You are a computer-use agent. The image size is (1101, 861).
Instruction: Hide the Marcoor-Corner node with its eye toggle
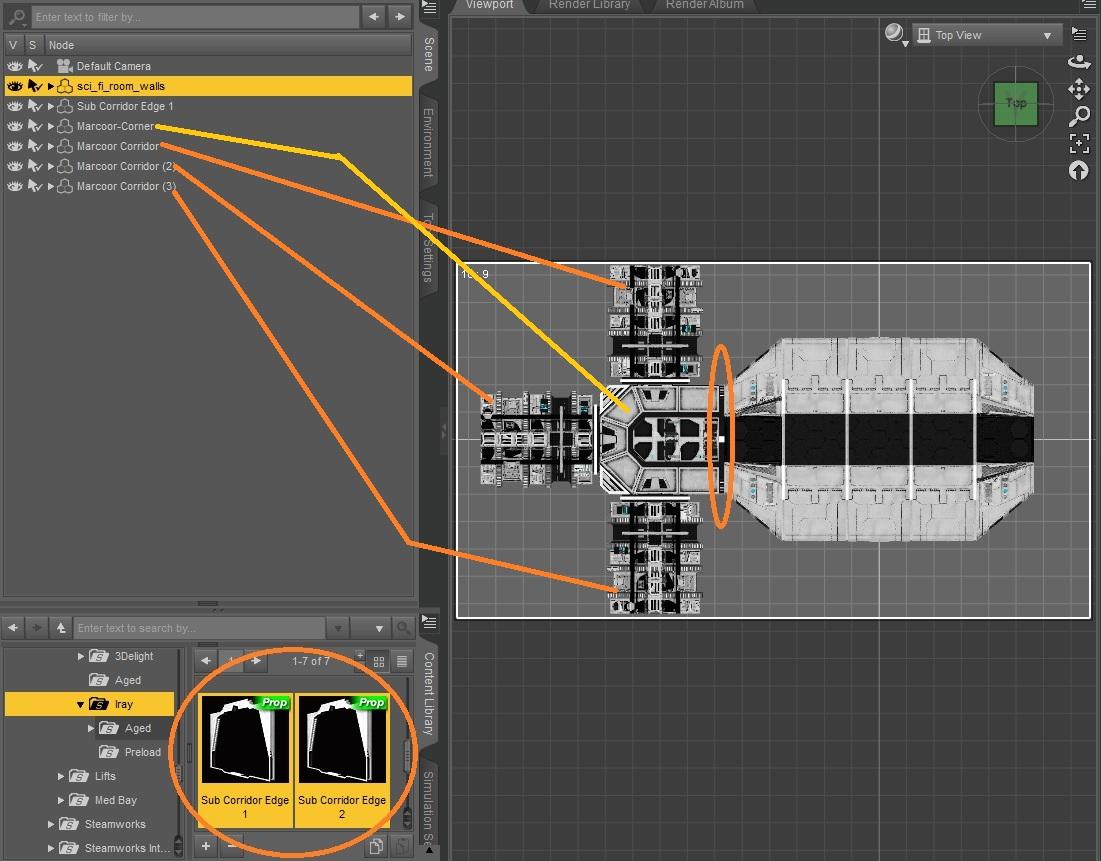pyautogui.click(x=14, y=126)
